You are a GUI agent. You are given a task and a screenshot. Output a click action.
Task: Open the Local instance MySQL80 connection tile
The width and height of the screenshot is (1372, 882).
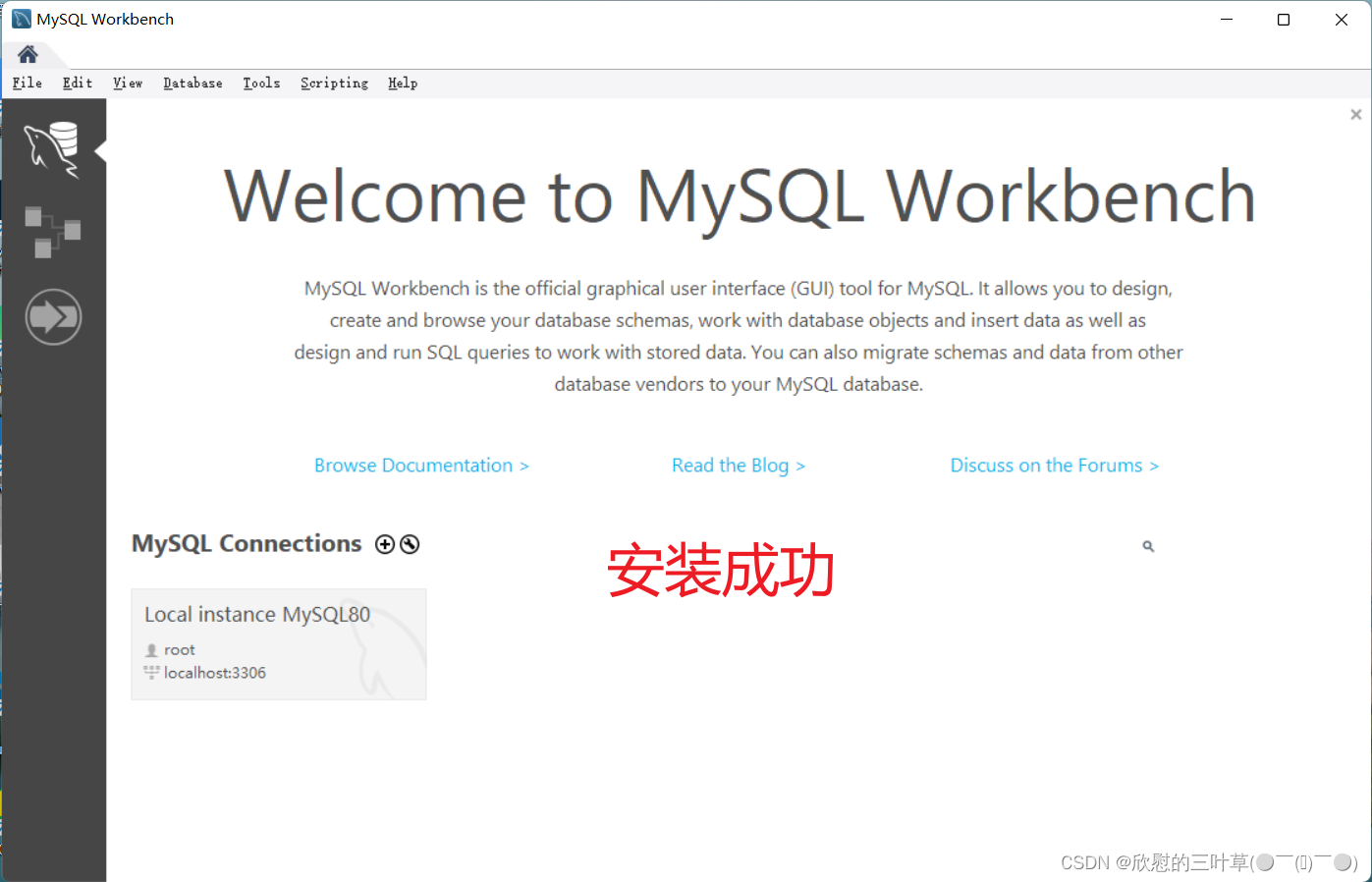(x=279, y=644)
